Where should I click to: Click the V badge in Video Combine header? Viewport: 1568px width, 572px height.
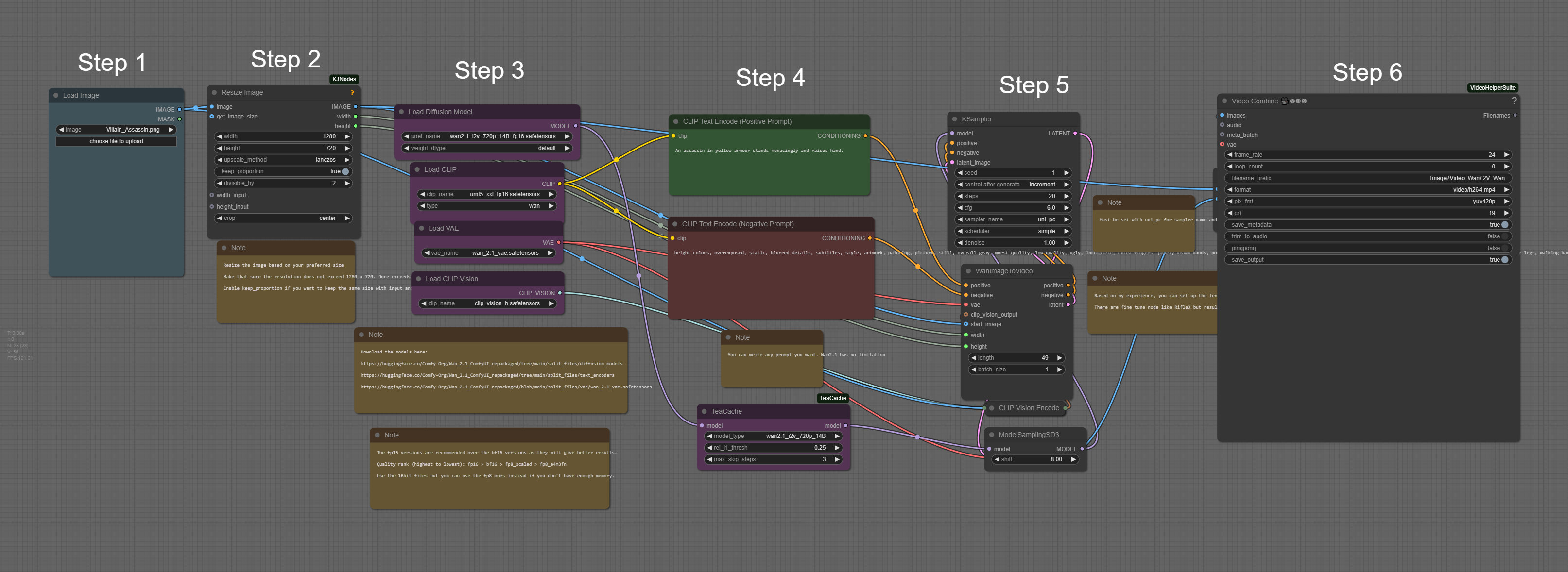[1292, 101]
